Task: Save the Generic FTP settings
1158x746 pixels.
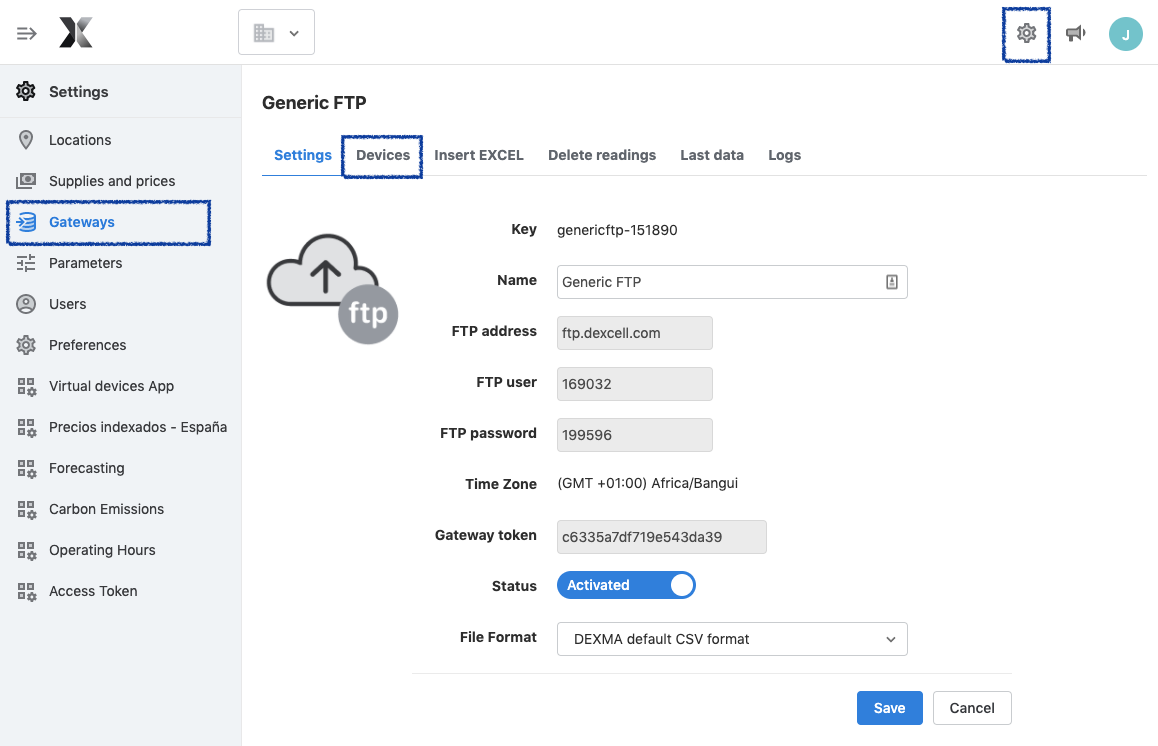Action: click(x=889, y=707)
